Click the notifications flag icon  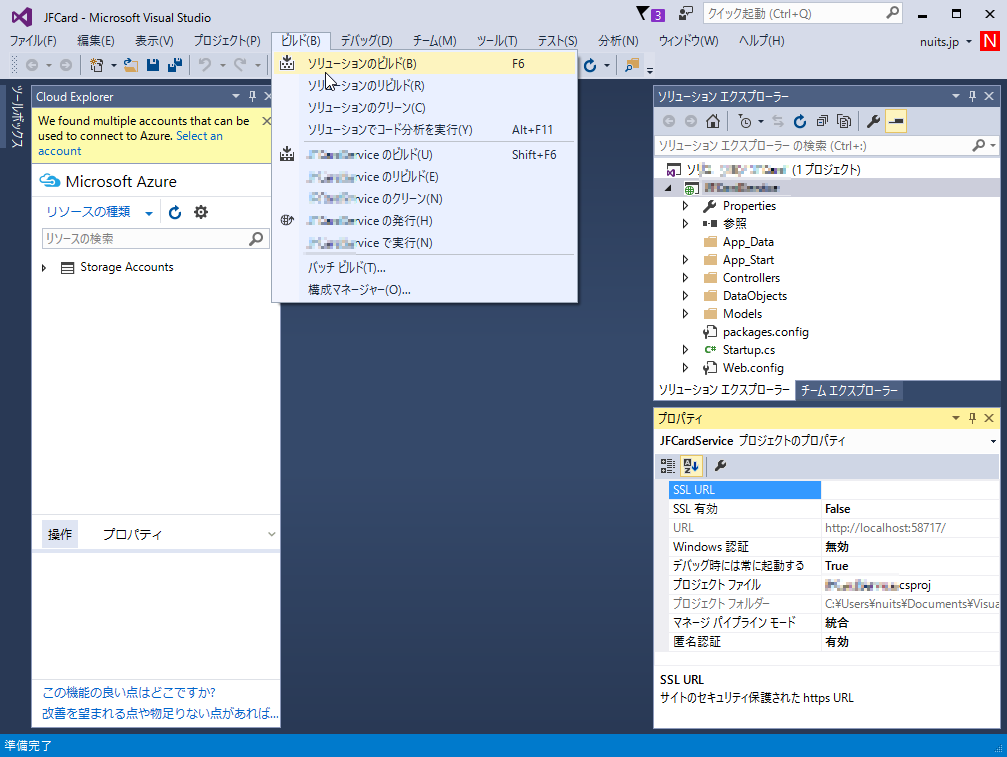tap(643, 13)
